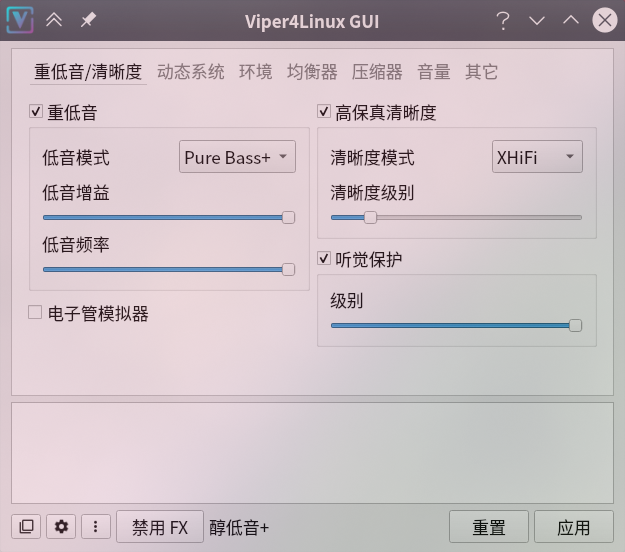Viewport: 625px width, 552px height.
Task: Click the overlapping squares presets icon
Action: 26,526
